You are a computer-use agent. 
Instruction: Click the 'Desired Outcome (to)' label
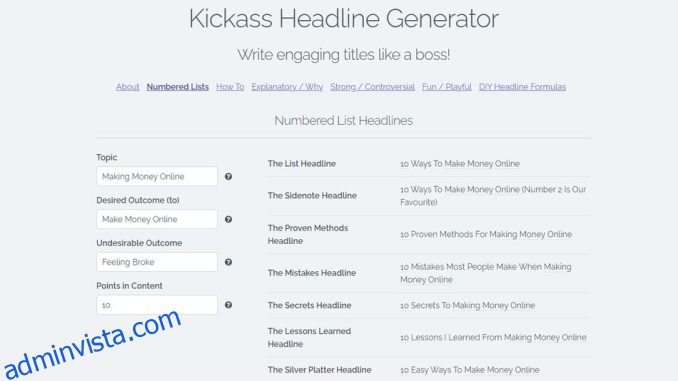(x=138, y=200)
